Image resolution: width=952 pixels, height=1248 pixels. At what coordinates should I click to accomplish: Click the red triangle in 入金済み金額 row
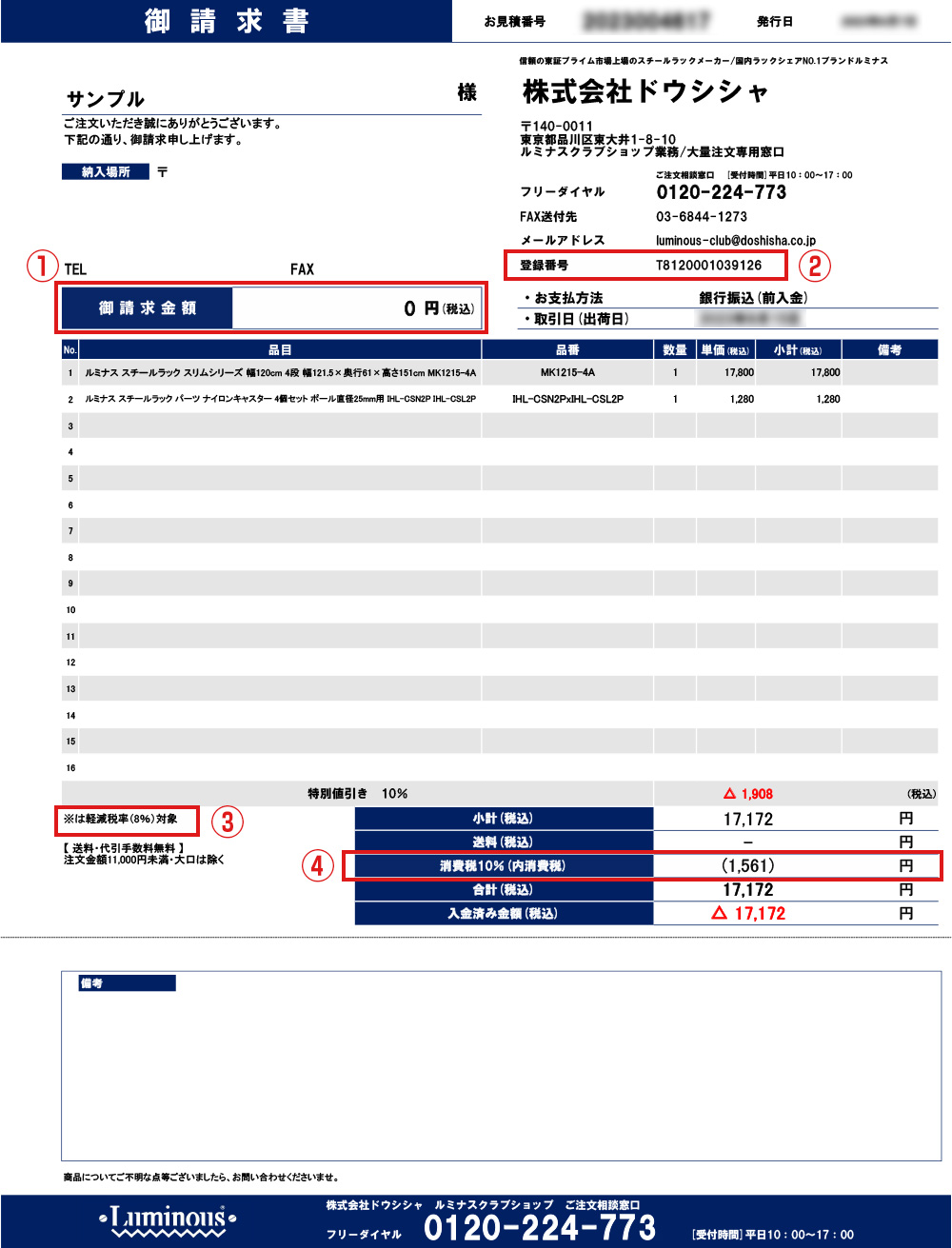point(720,913)
